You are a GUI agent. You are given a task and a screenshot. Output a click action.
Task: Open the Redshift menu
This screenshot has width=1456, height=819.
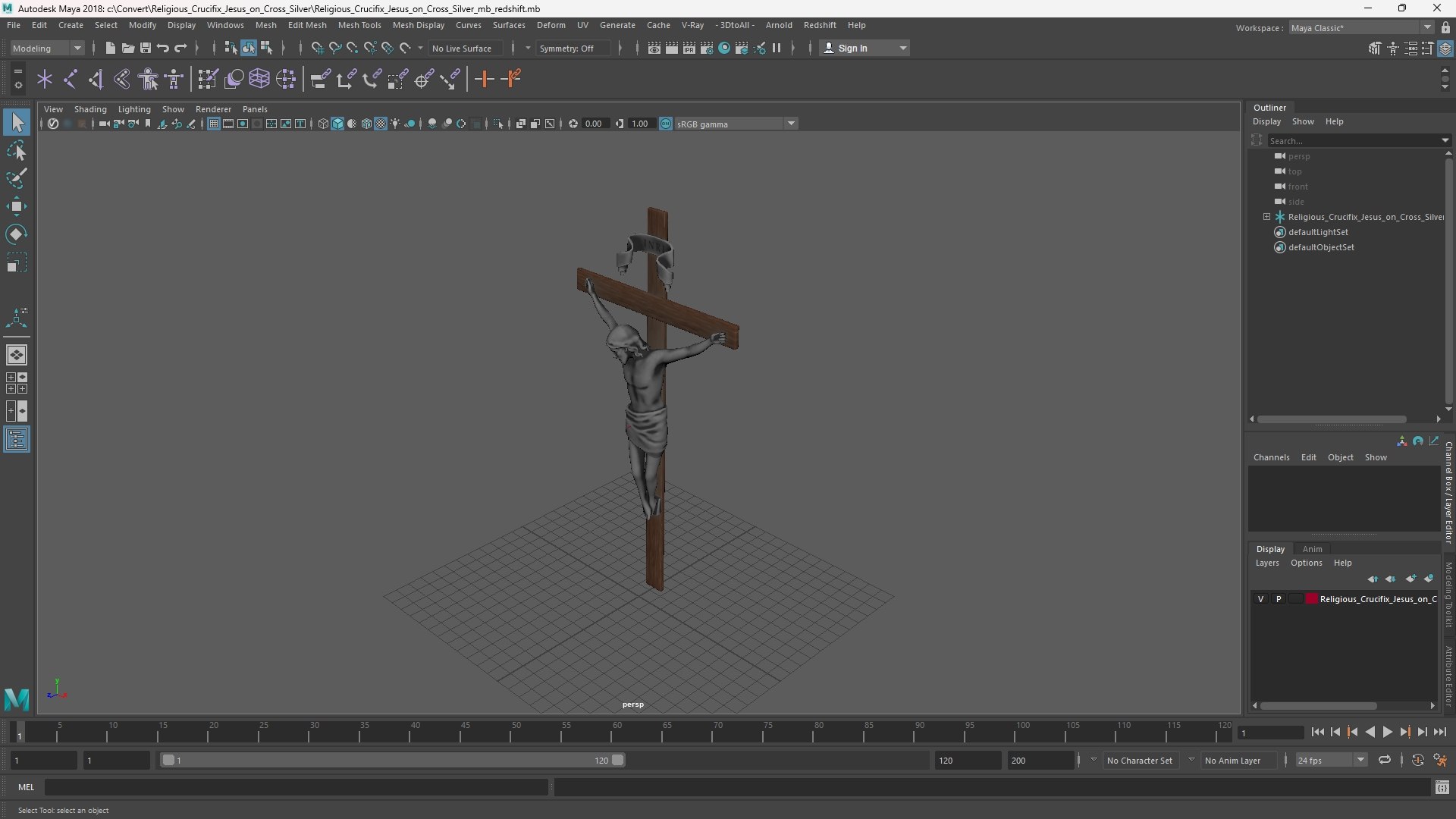820,25
